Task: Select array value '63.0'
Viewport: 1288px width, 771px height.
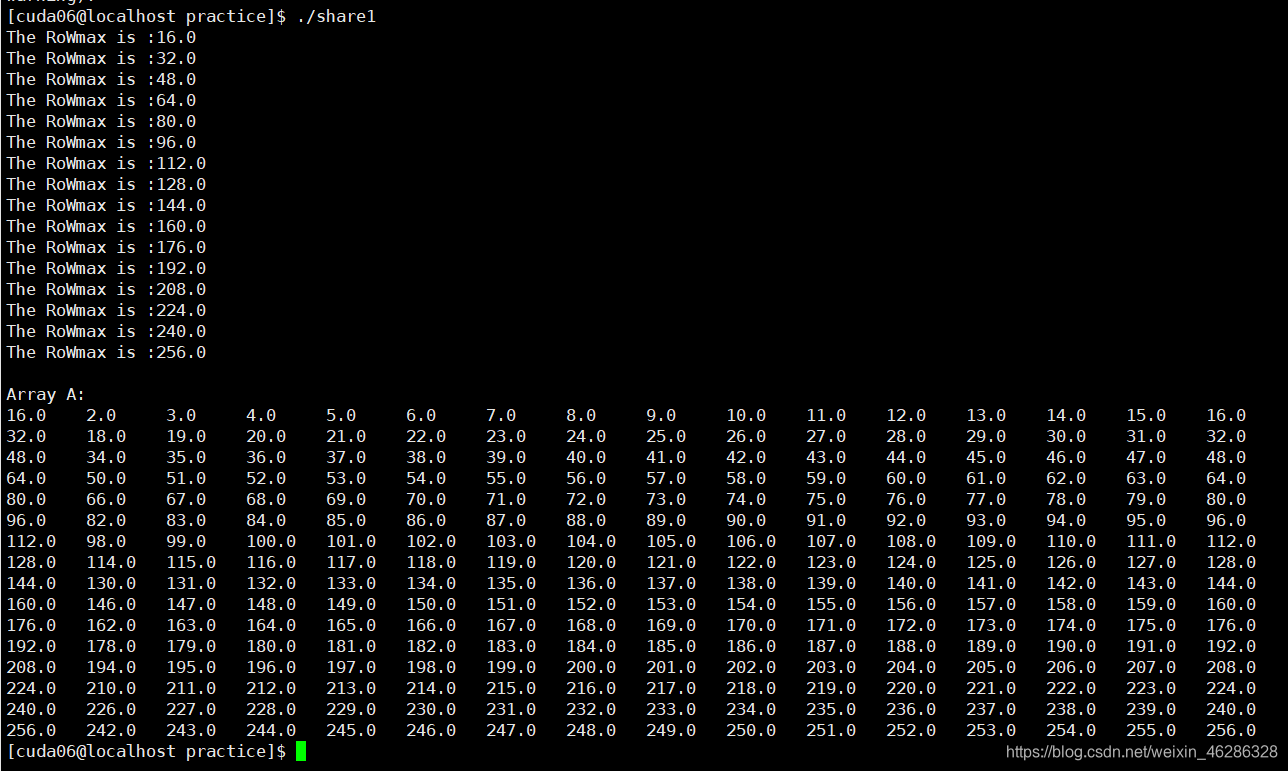Action: [1146, 479]
